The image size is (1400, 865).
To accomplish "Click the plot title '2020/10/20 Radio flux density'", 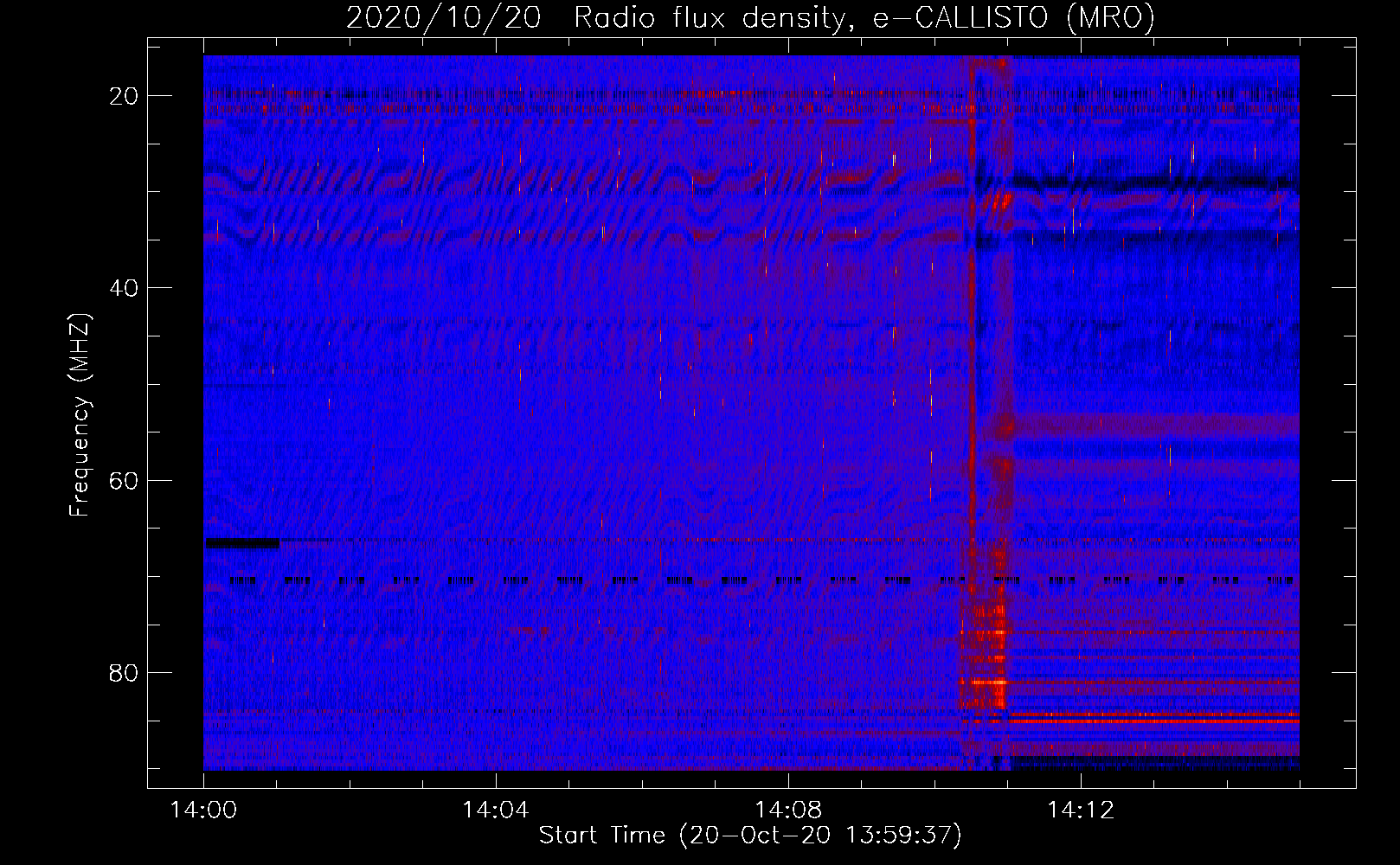I will click(x=750, y=17).
